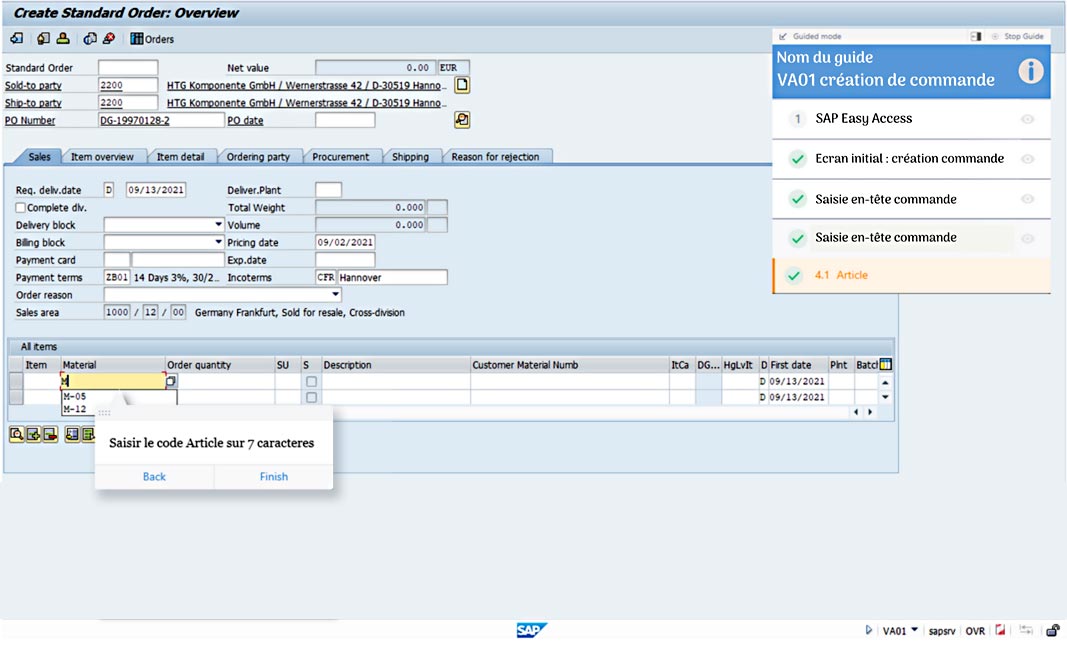Switch to the Procurement tab
Viewport: 1067px width, 652px height.
pos(340,157)
